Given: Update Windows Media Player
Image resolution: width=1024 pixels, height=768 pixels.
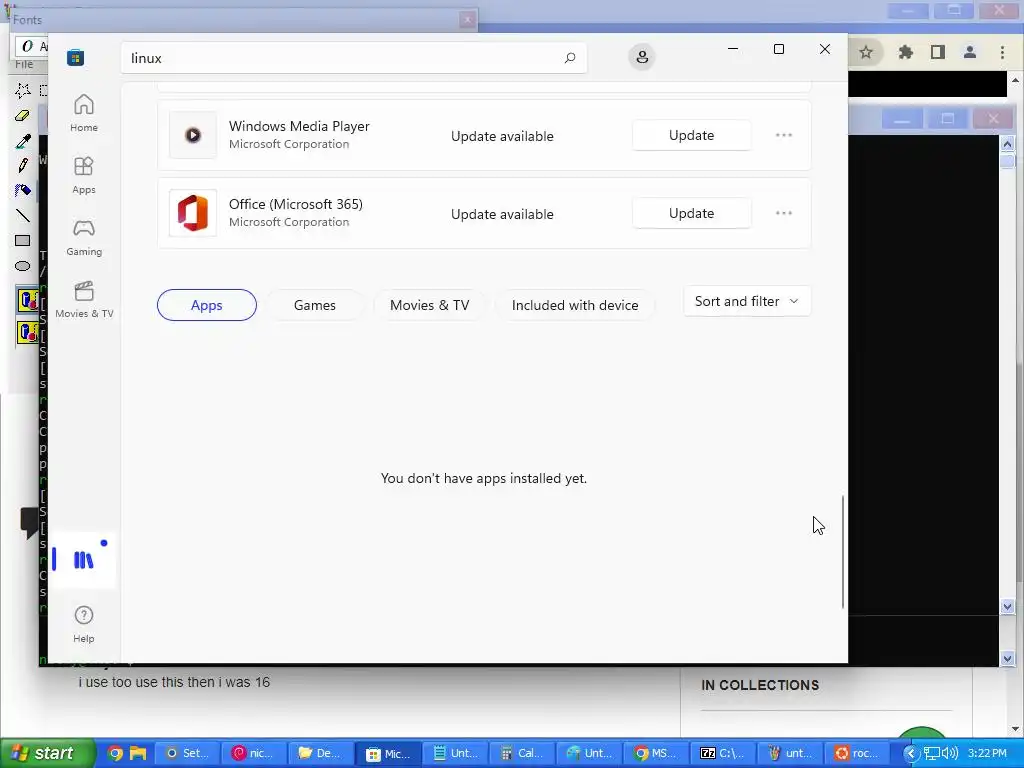Looking at the screenshot, I should [x=692, y=135].
